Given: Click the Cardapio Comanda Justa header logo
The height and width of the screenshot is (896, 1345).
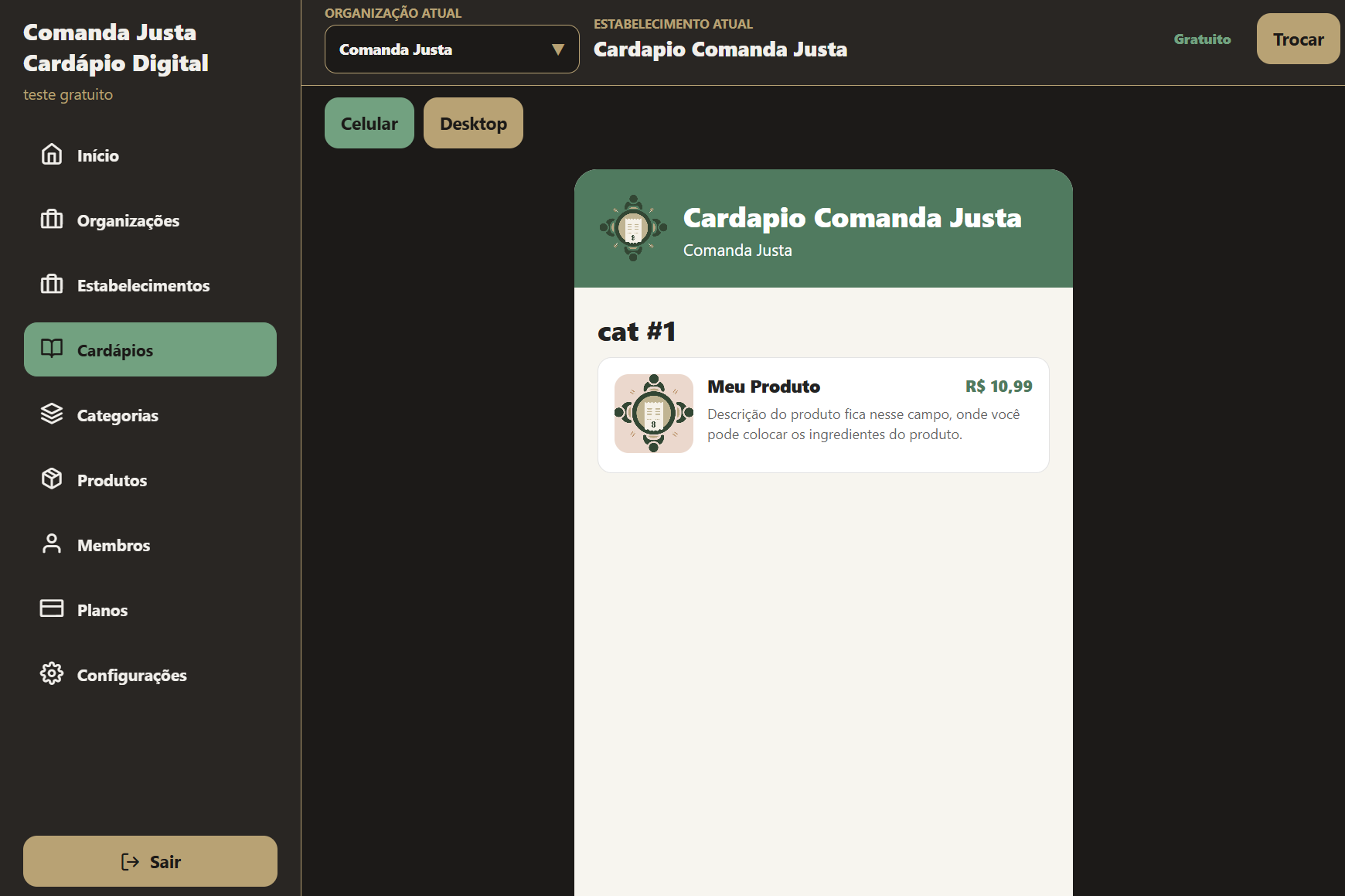Looking at the screenshot, I should 633,228.
